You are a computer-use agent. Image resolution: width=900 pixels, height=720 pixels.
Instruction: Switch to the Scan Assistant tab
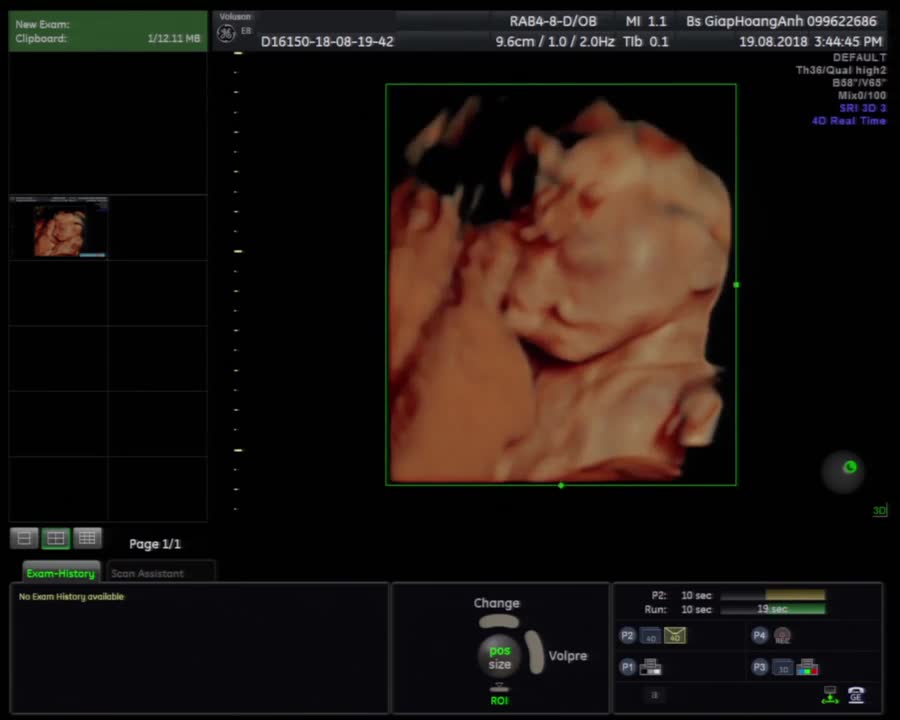coord(148,573)
